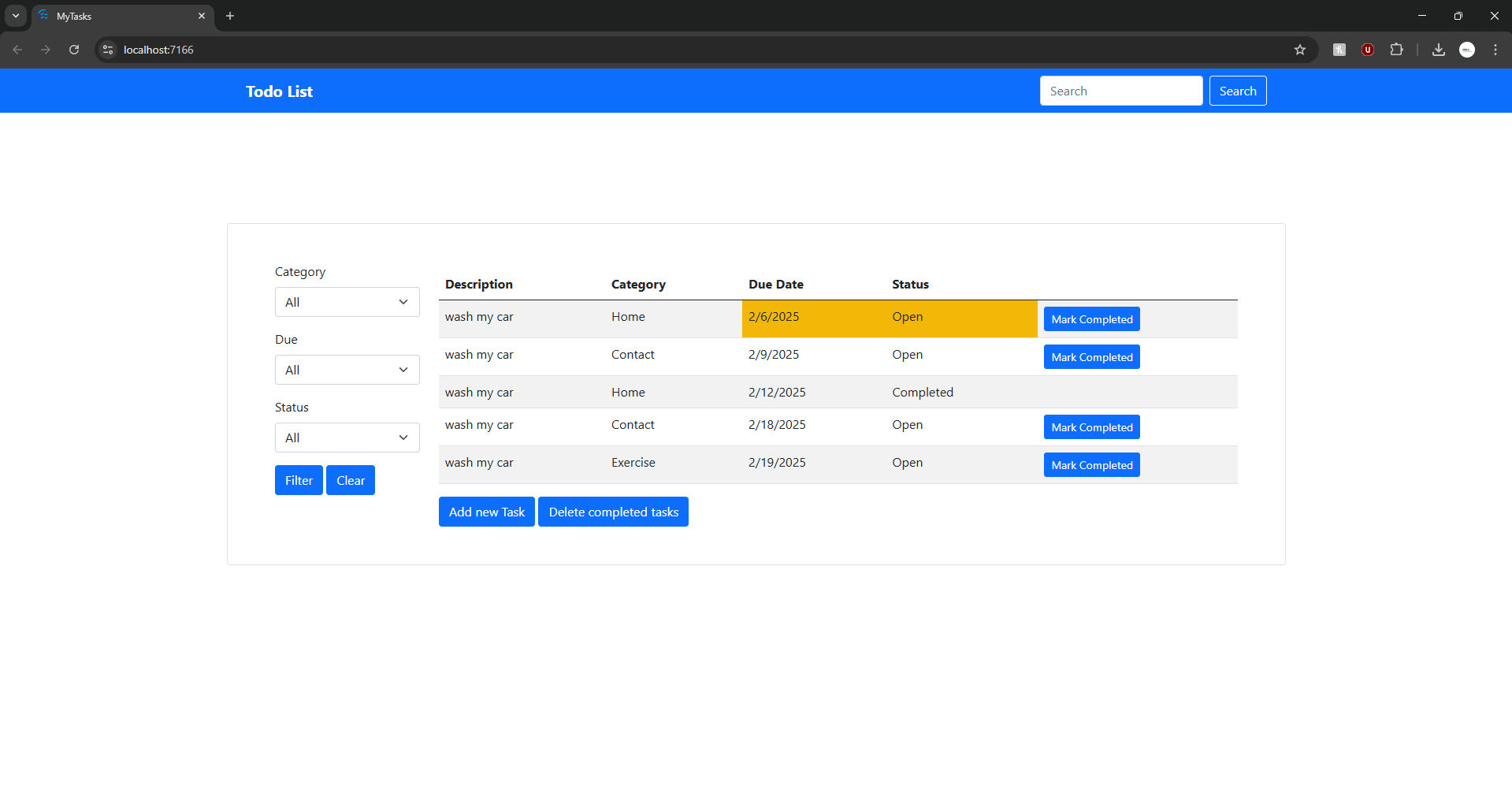The width and height of the screenshot is (1512, 812).
Task: Bookmark this page with the star icon
Action: coord(1300,50)
